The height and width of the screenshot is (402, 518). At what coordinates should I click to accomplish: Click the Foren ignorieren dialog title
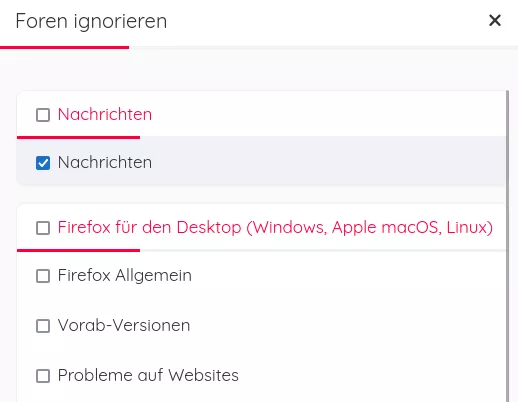(x=91, y=21)
